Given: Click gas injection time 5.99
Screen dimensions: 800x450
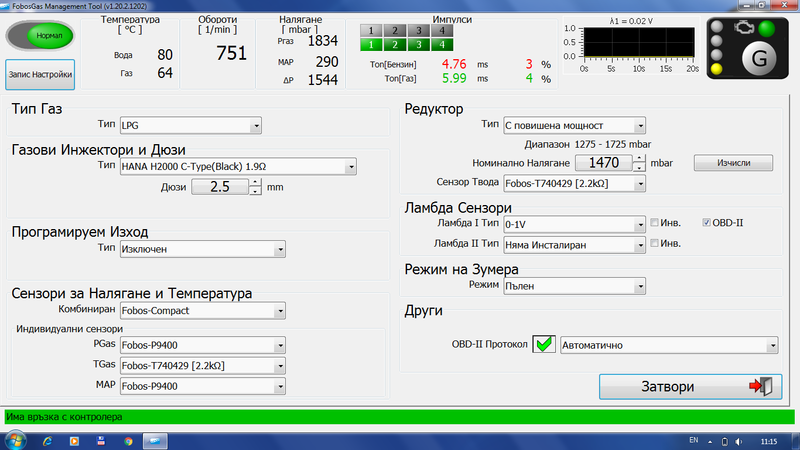Looking at the screenshot, I should pyautogui.click(x=454, y=79).
